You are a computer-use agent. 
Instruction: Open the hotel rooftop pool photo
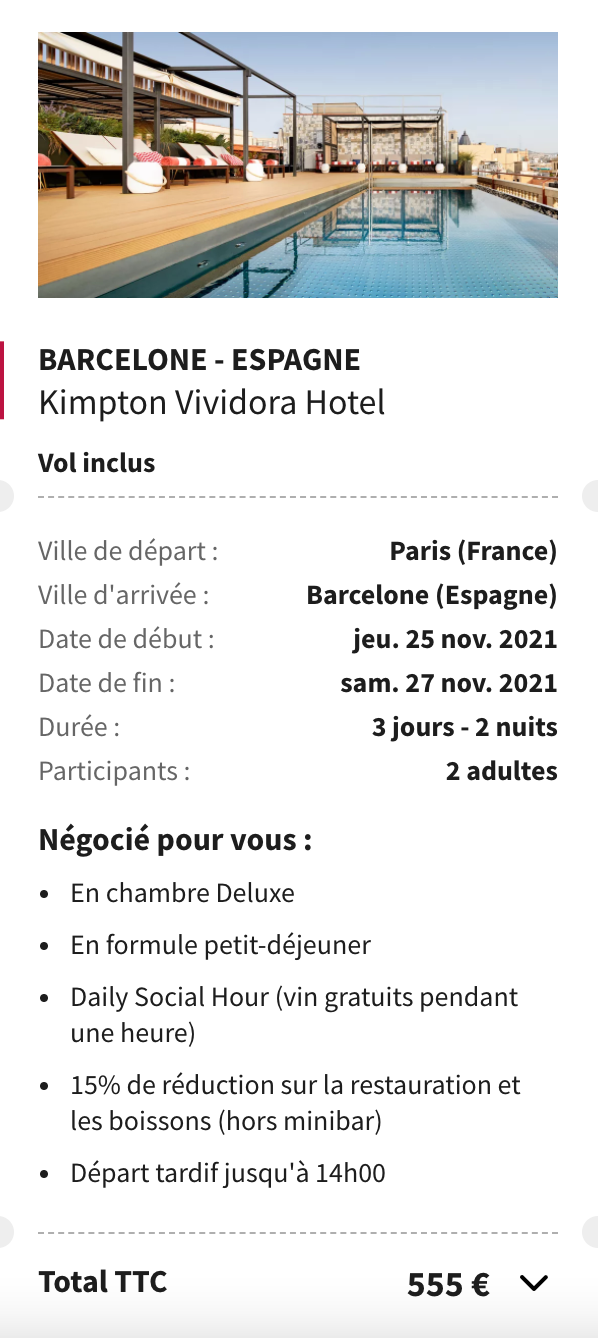[298, 165]
